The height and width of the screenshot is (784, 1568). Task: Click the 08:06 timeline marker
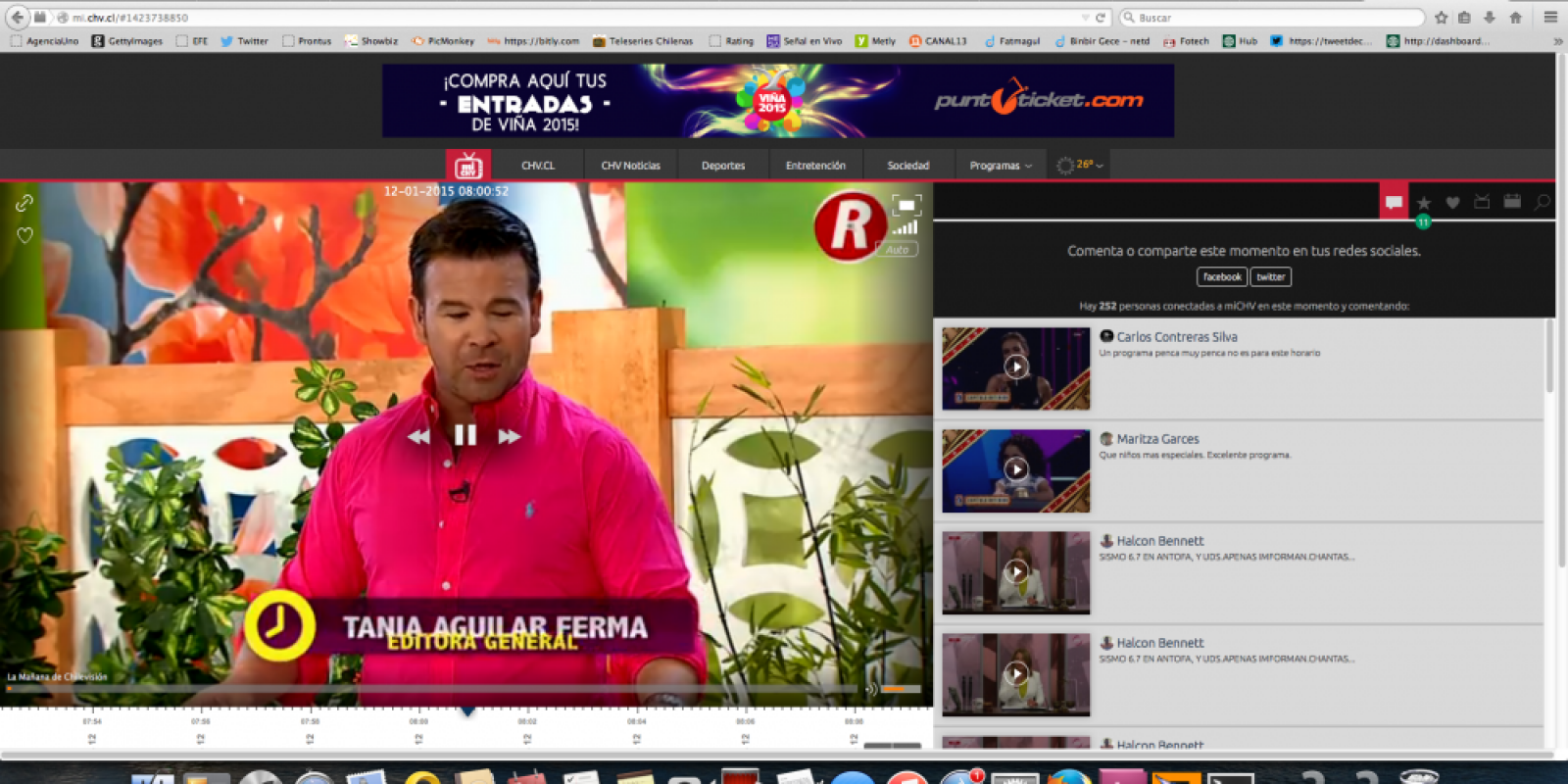tap(746, 721)
